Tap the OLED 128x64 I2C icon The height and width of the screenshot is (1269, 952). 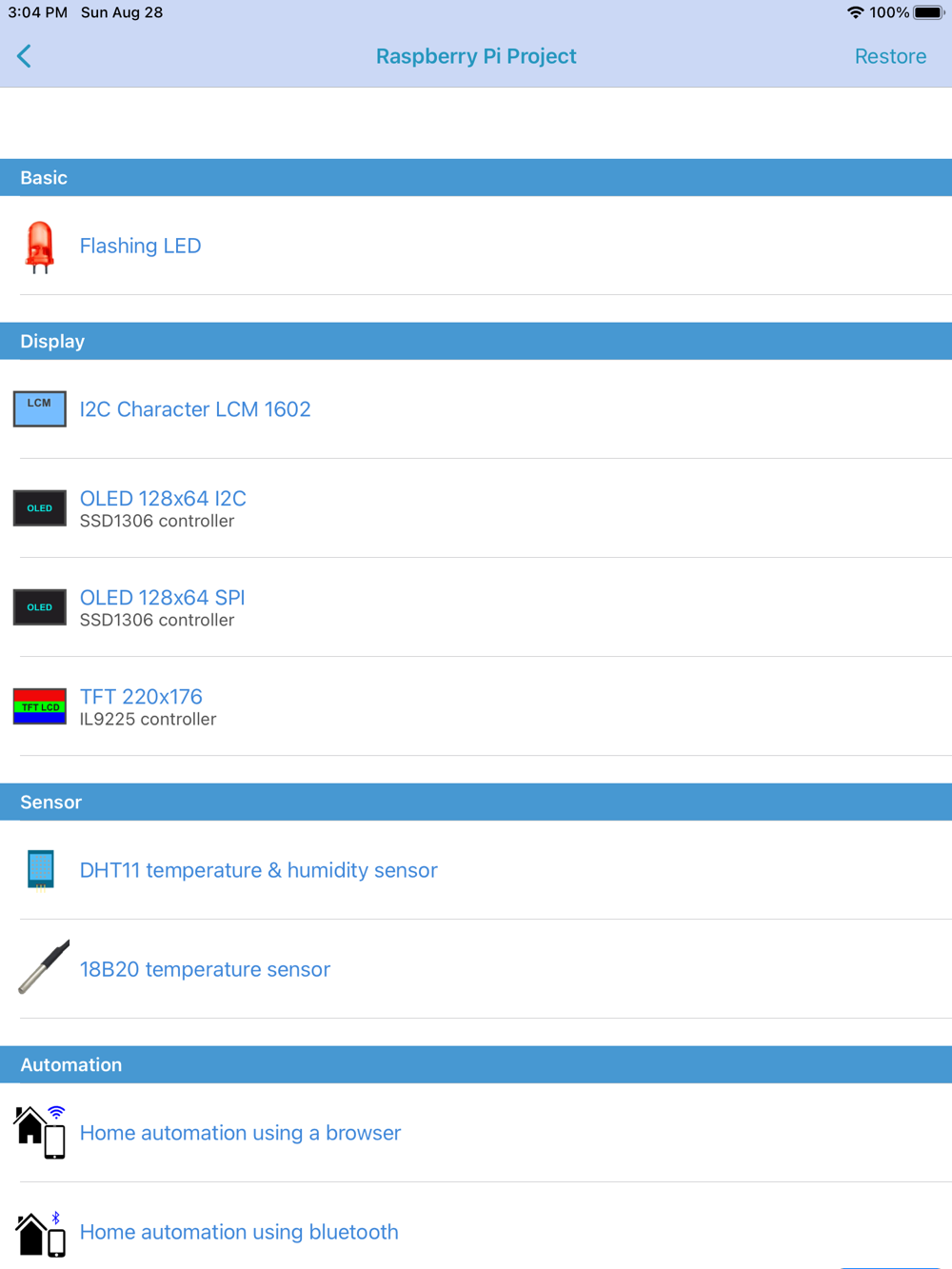(x=40, y=508)
